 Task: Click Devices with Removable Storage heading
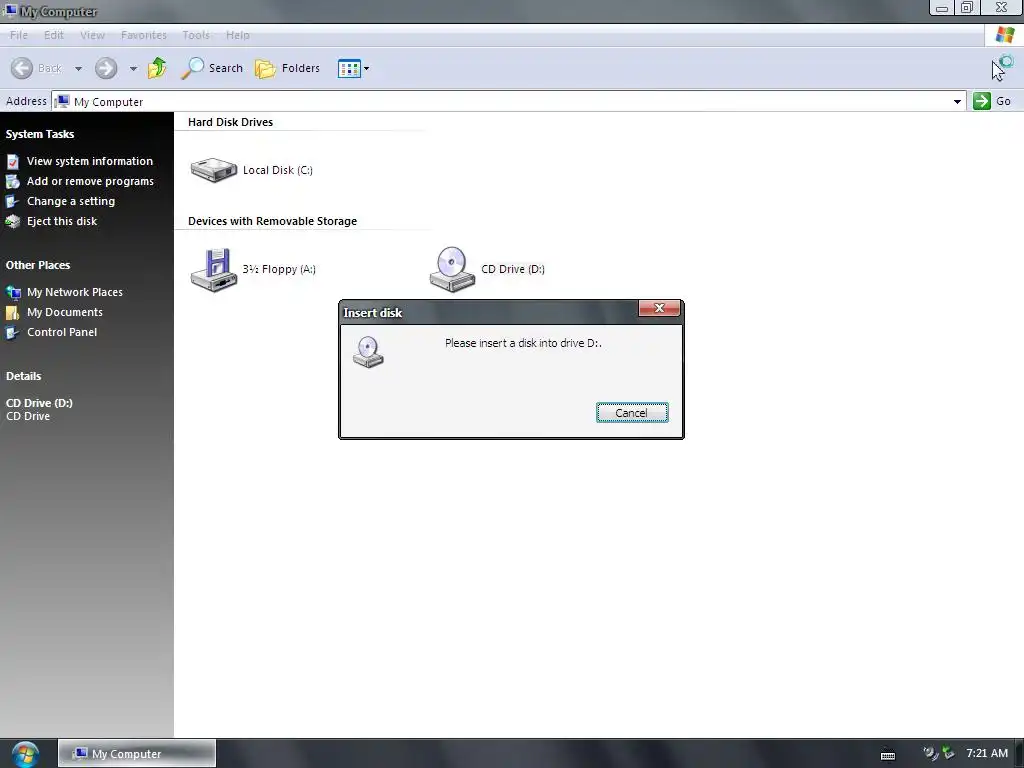272,221
